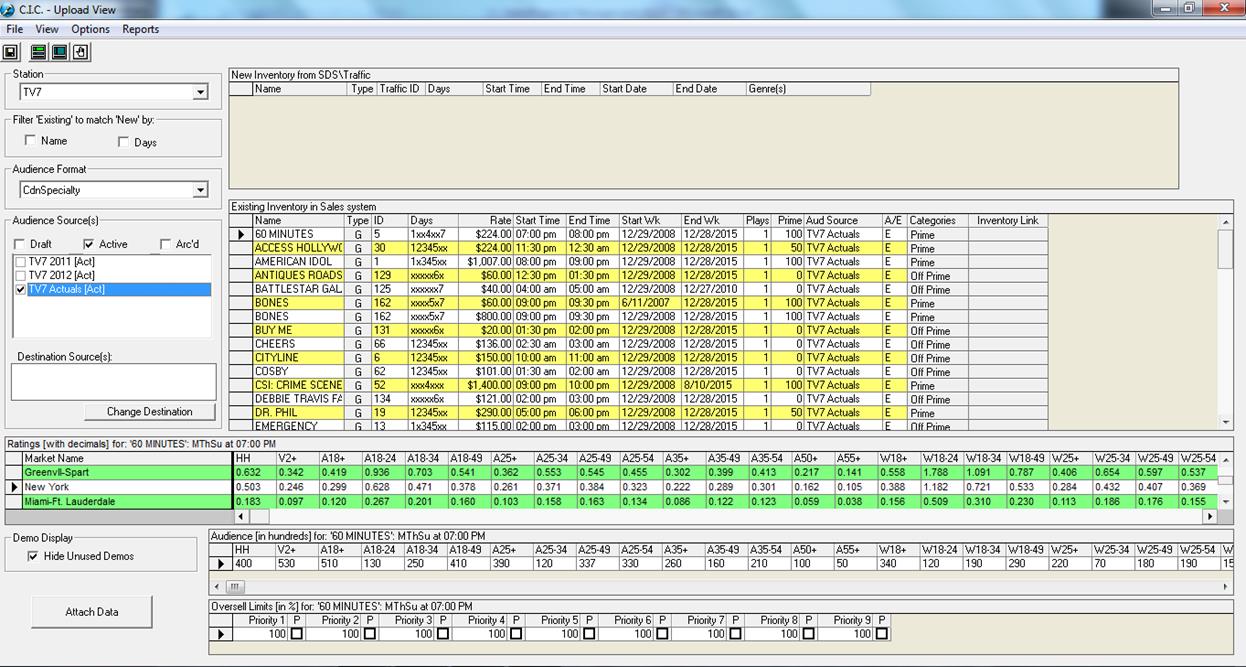Viewport: 1246px width, 667px height.
Task: Click the existing inventory vertical scrollbar thumb
Action: click(x=1225, y=248)
